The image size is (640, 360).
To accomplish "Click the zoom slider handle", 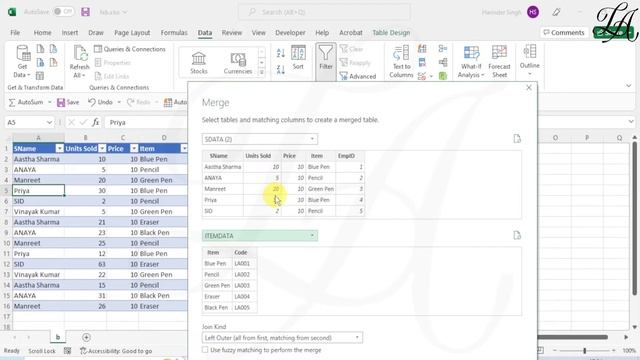I will click(584, 351).
